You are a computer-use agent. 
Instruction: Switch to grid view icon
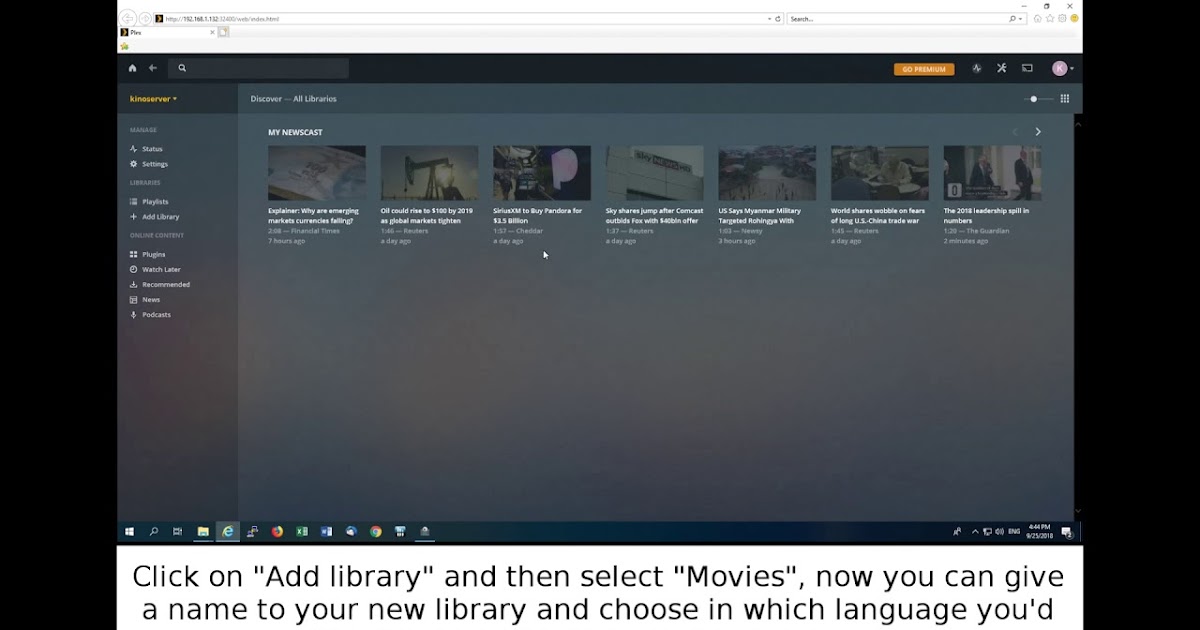coord(1065,99)
